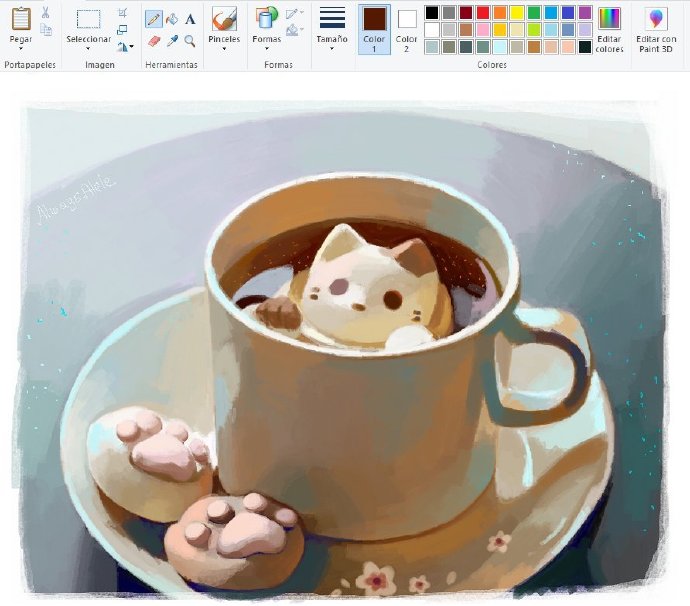Click the Cut scissors icon
The height and width of the screenshot is (606, 690).
click(45, 12)
